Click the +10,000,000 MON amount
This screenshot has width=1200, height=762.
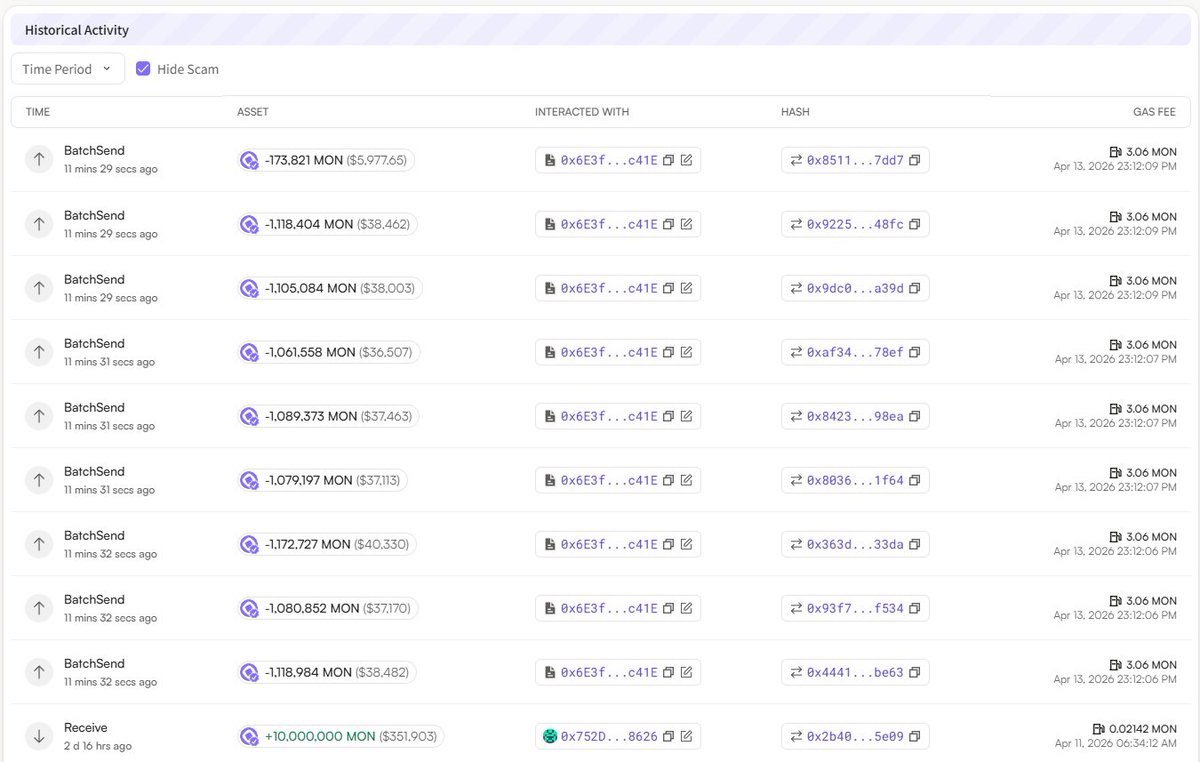(320, 736)
